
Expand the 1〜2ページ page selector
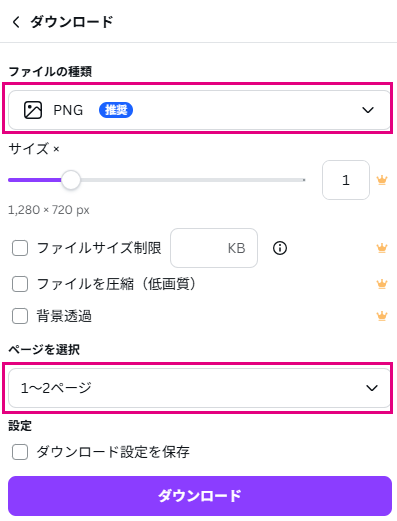199,388
